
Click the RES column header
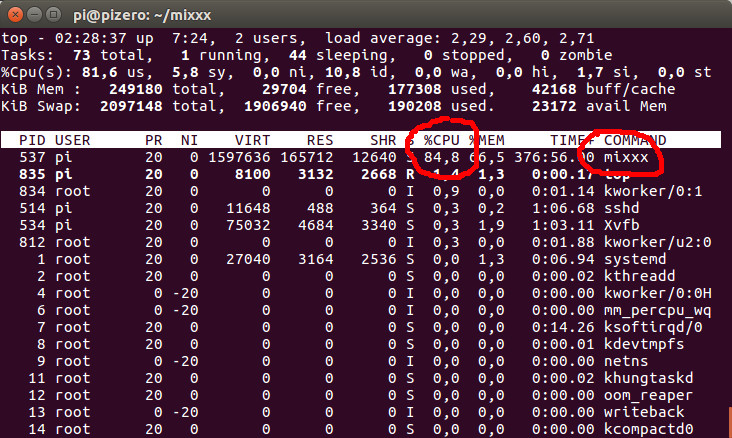coord(320,140)
